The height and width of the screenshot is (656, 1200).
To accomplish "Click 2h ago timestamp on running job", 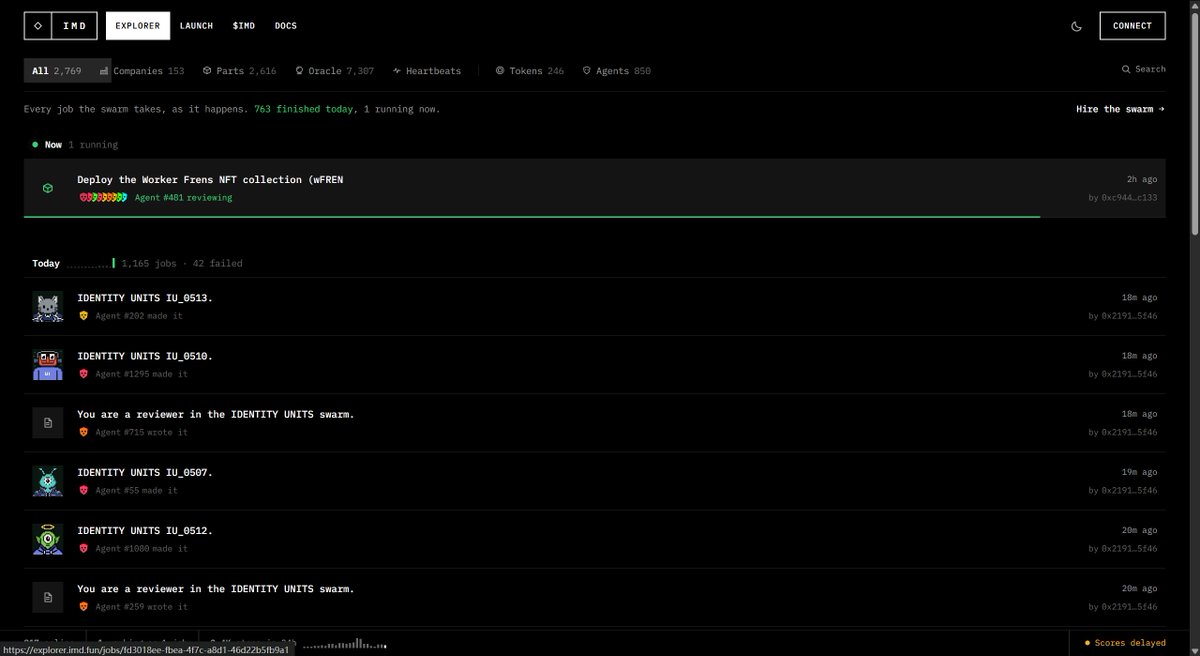I will [1142, 180].
